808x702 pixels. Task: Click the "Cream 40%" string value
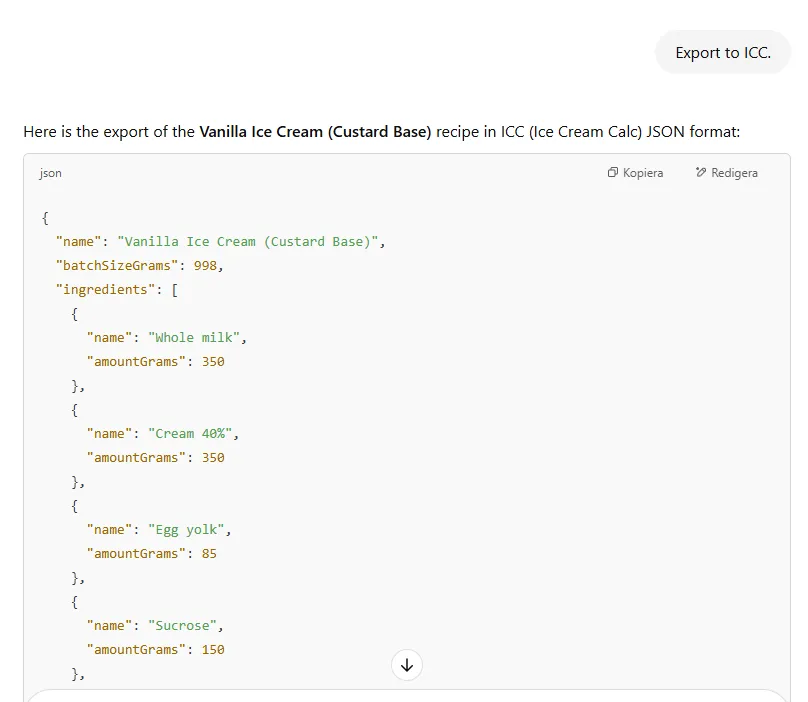click(x=190, y=433)
